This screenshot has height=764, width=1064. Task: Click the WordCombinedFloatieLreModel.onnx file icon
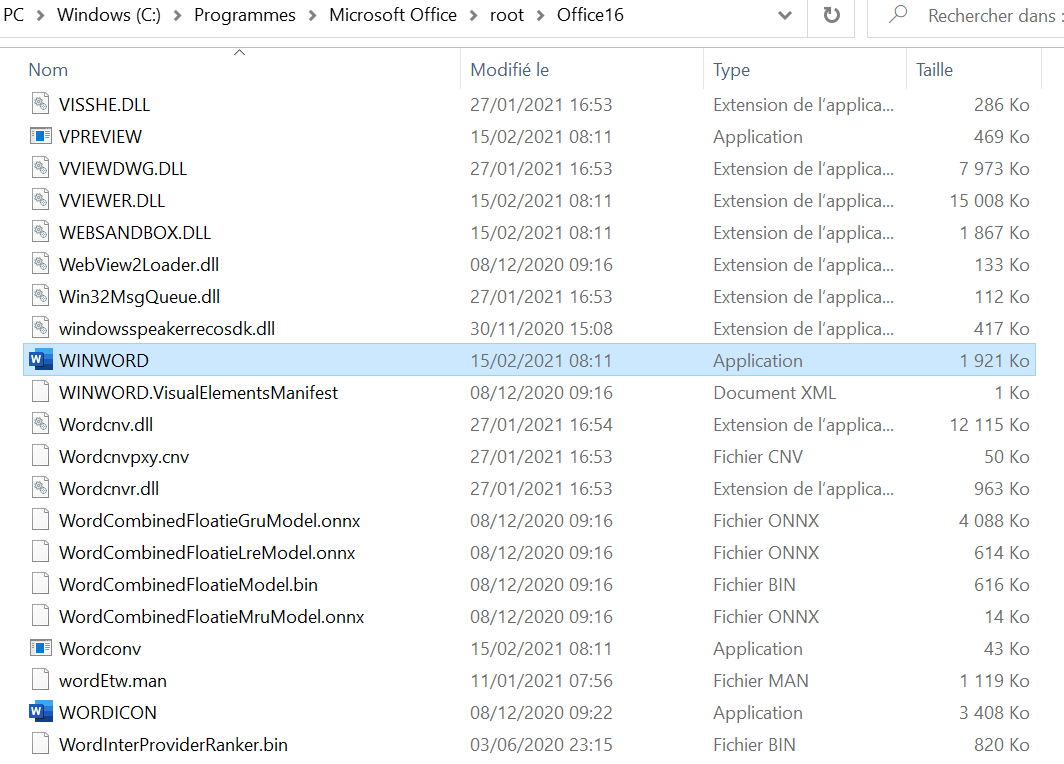tap(41, 552)
